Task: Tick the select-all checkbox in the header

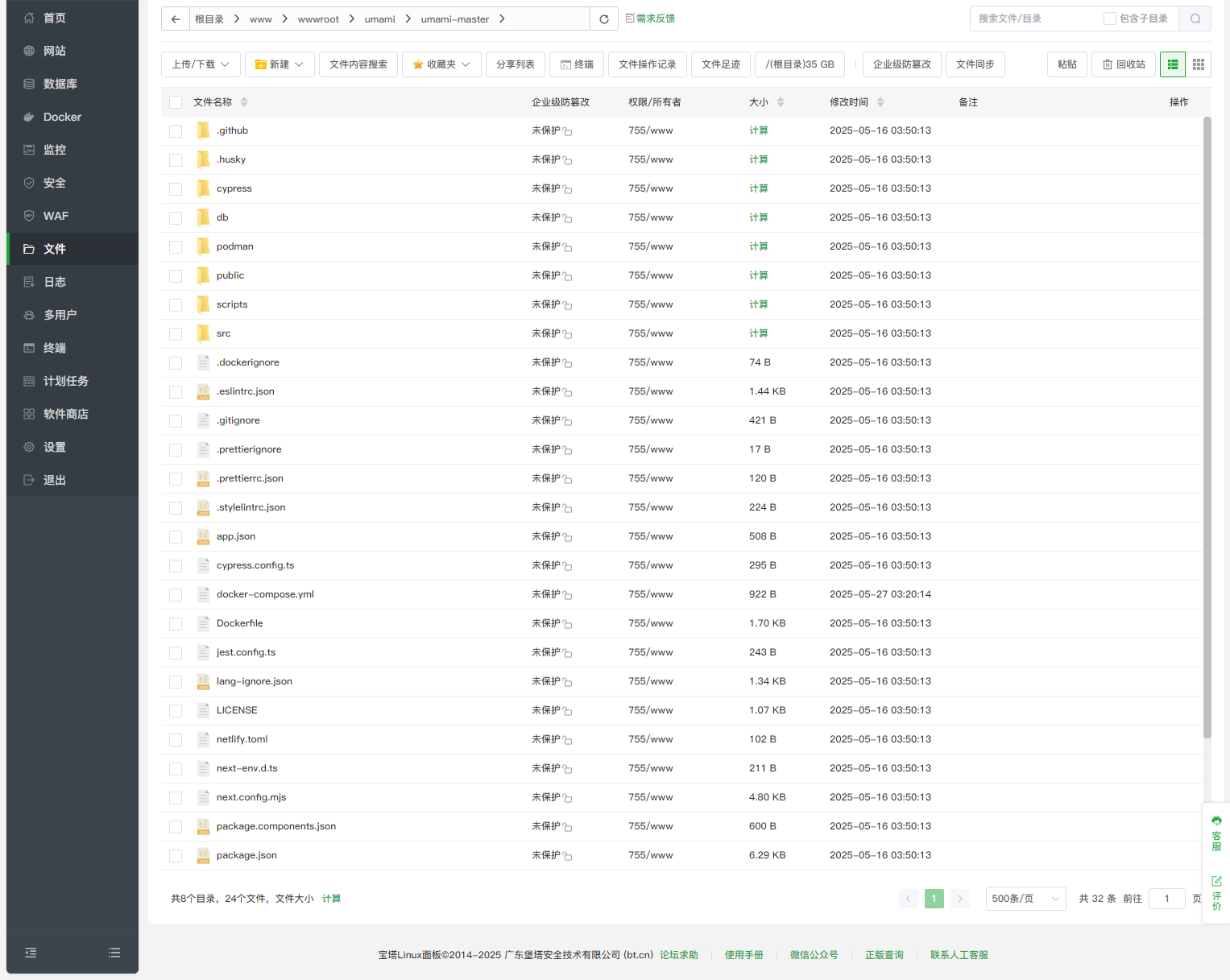Action: click(176, 102)
